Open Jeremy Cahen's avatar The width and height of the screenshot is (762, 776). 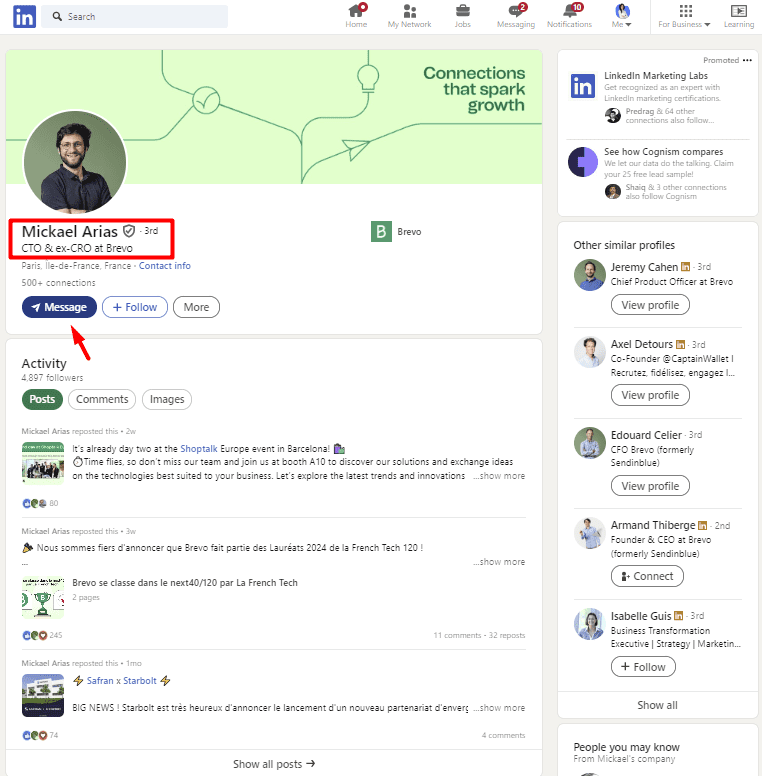(x=590, y=275)
